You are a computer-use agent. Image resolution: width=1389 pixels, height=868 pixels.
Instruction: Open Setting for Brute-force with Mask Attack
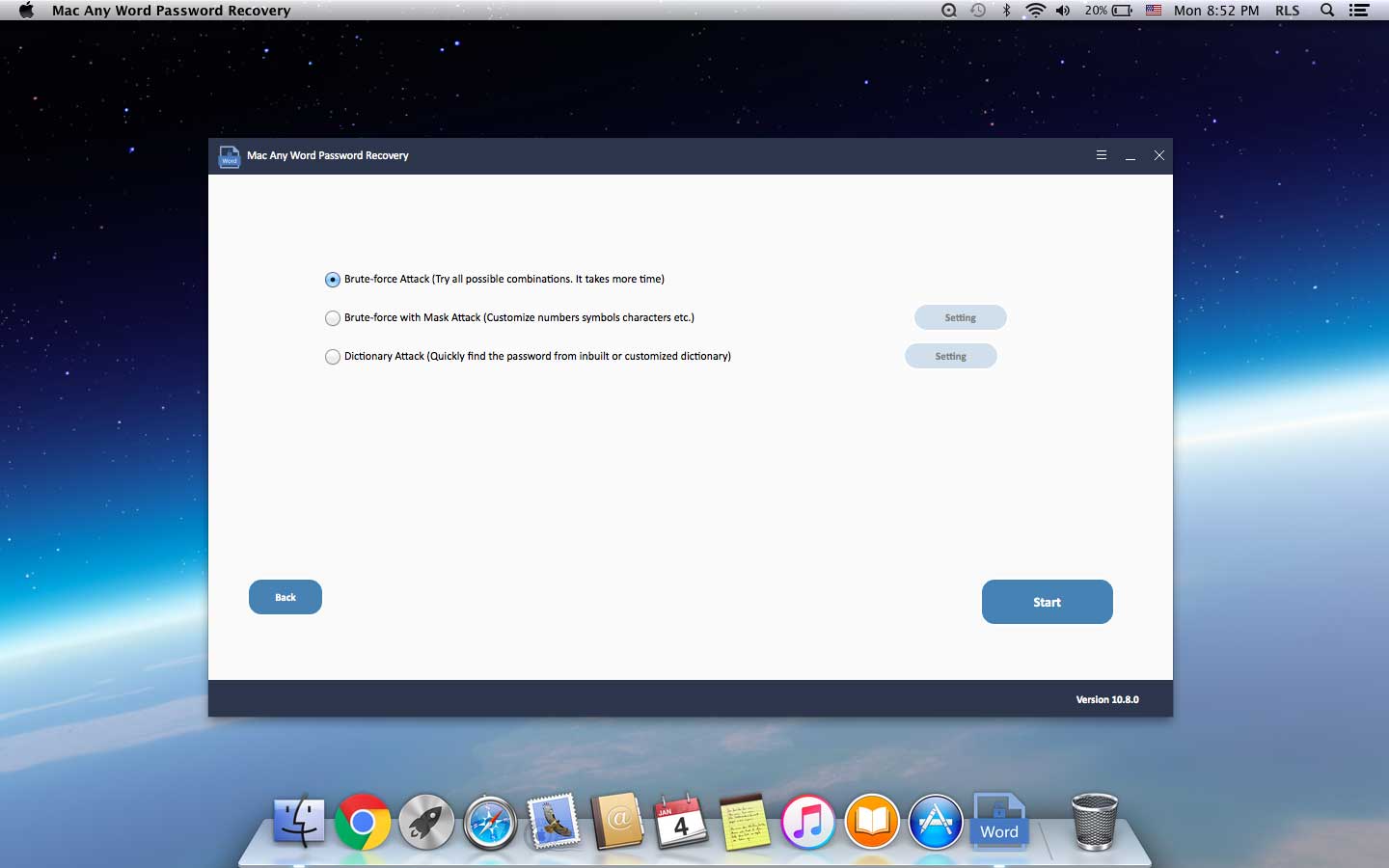(x=960, y=317)
